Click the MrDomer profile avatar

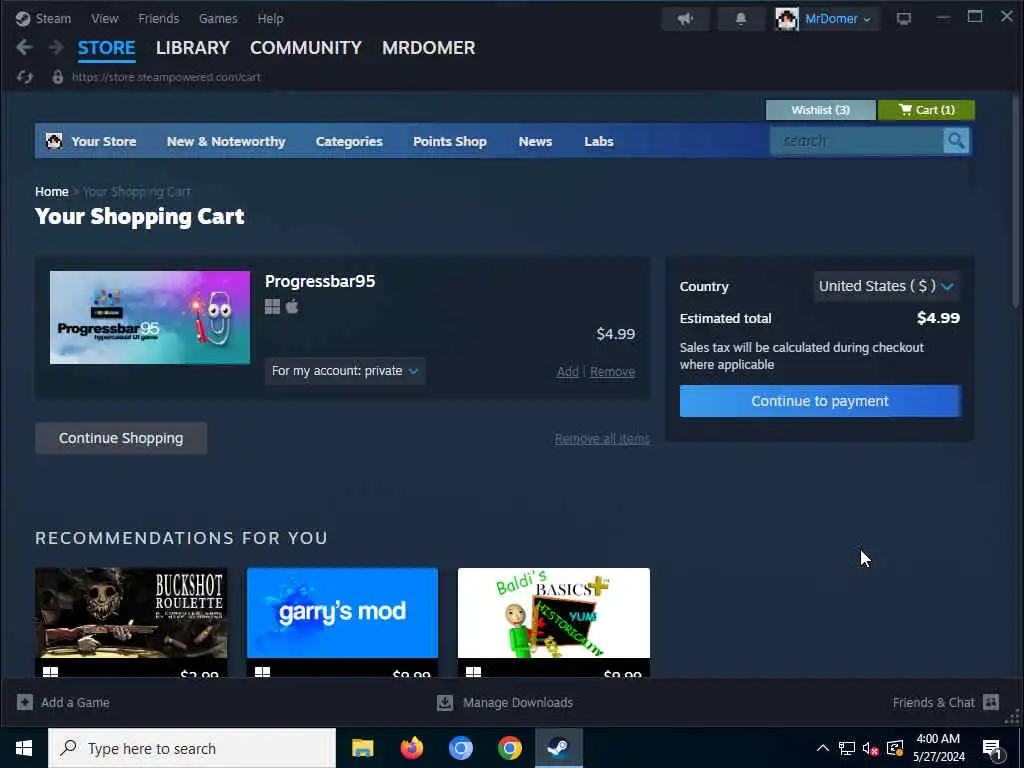787,19
